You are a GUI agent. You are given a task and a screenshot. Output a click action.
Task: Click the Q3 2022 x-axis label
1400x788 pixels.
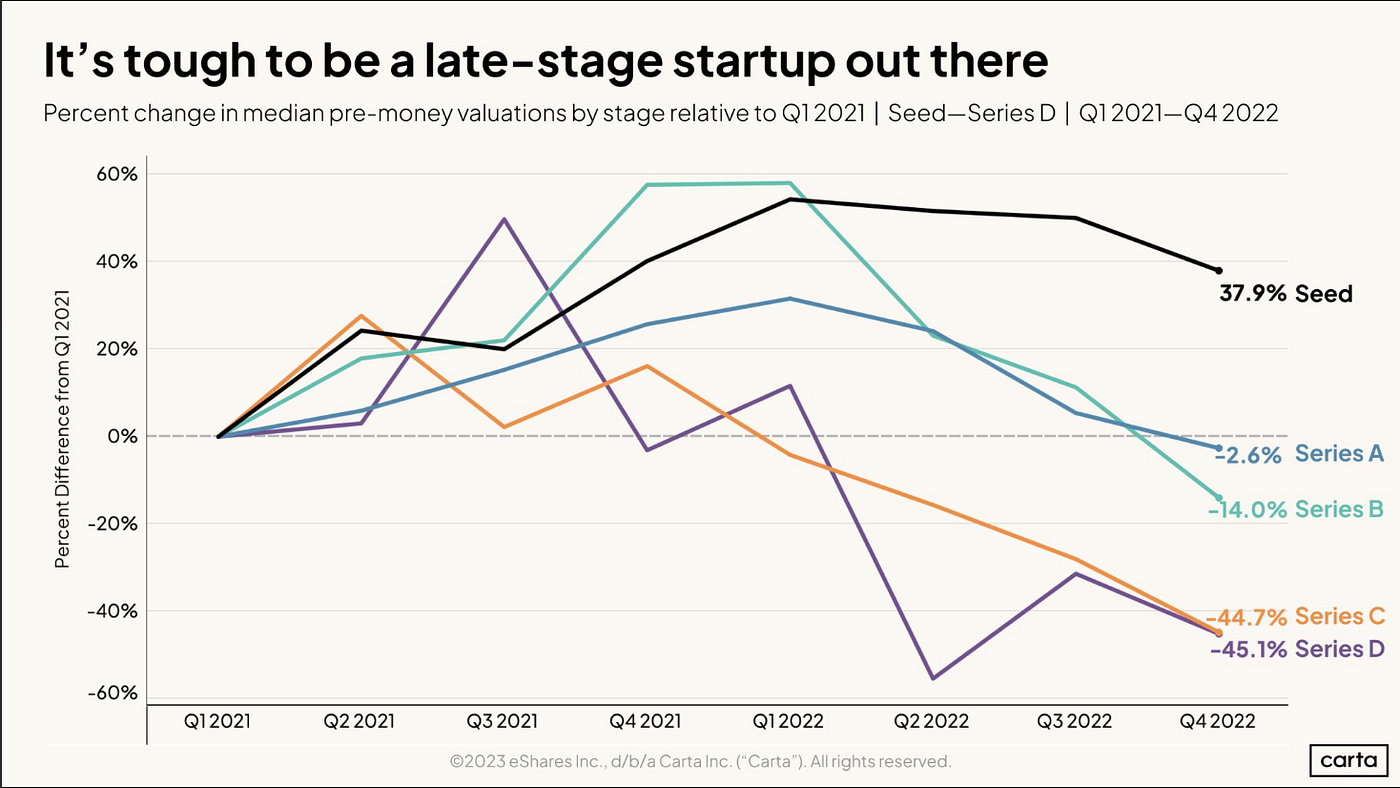[1076, 721]
